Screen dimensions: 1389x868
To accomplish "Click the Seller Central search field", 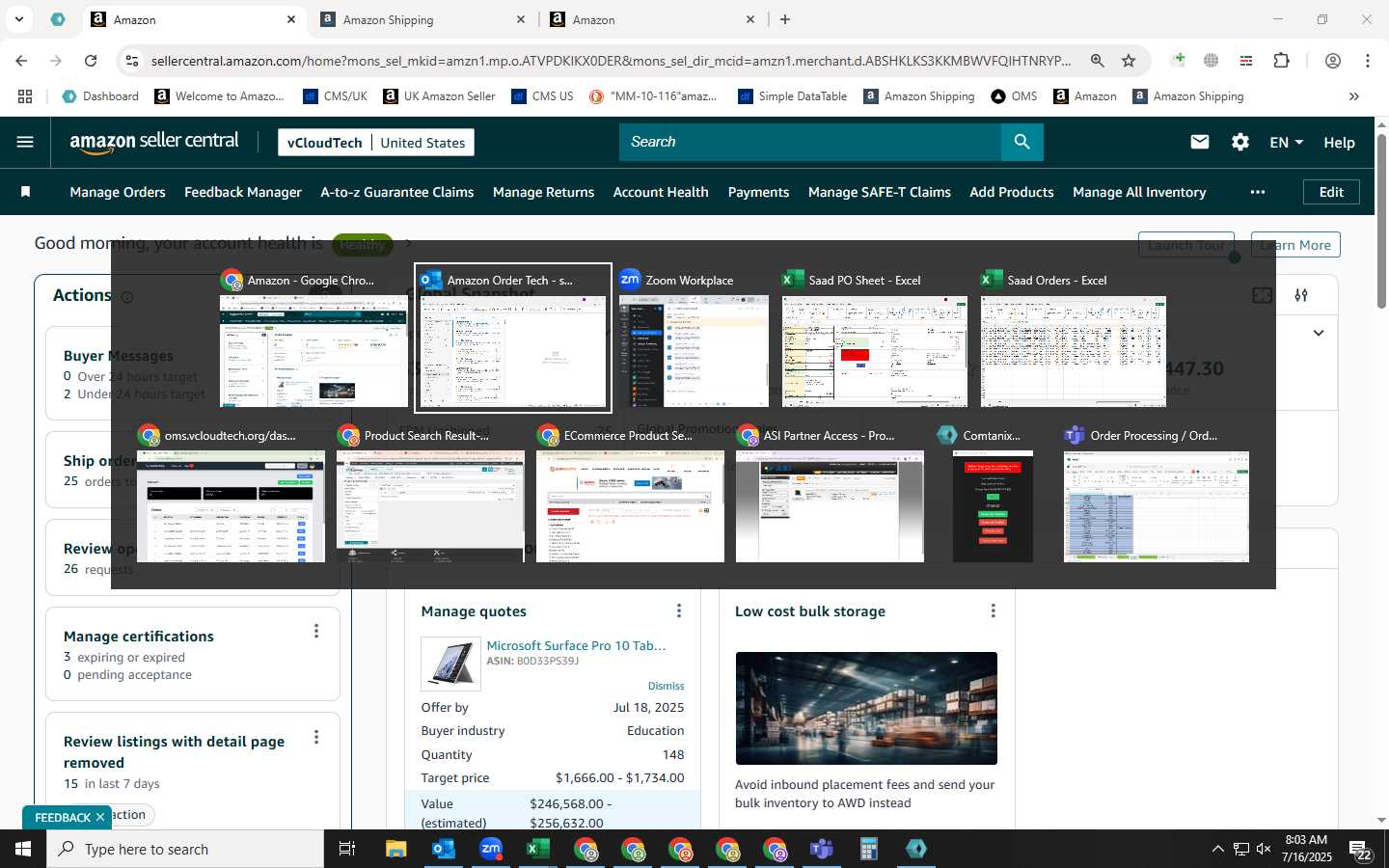I will [x=810, y=142].
